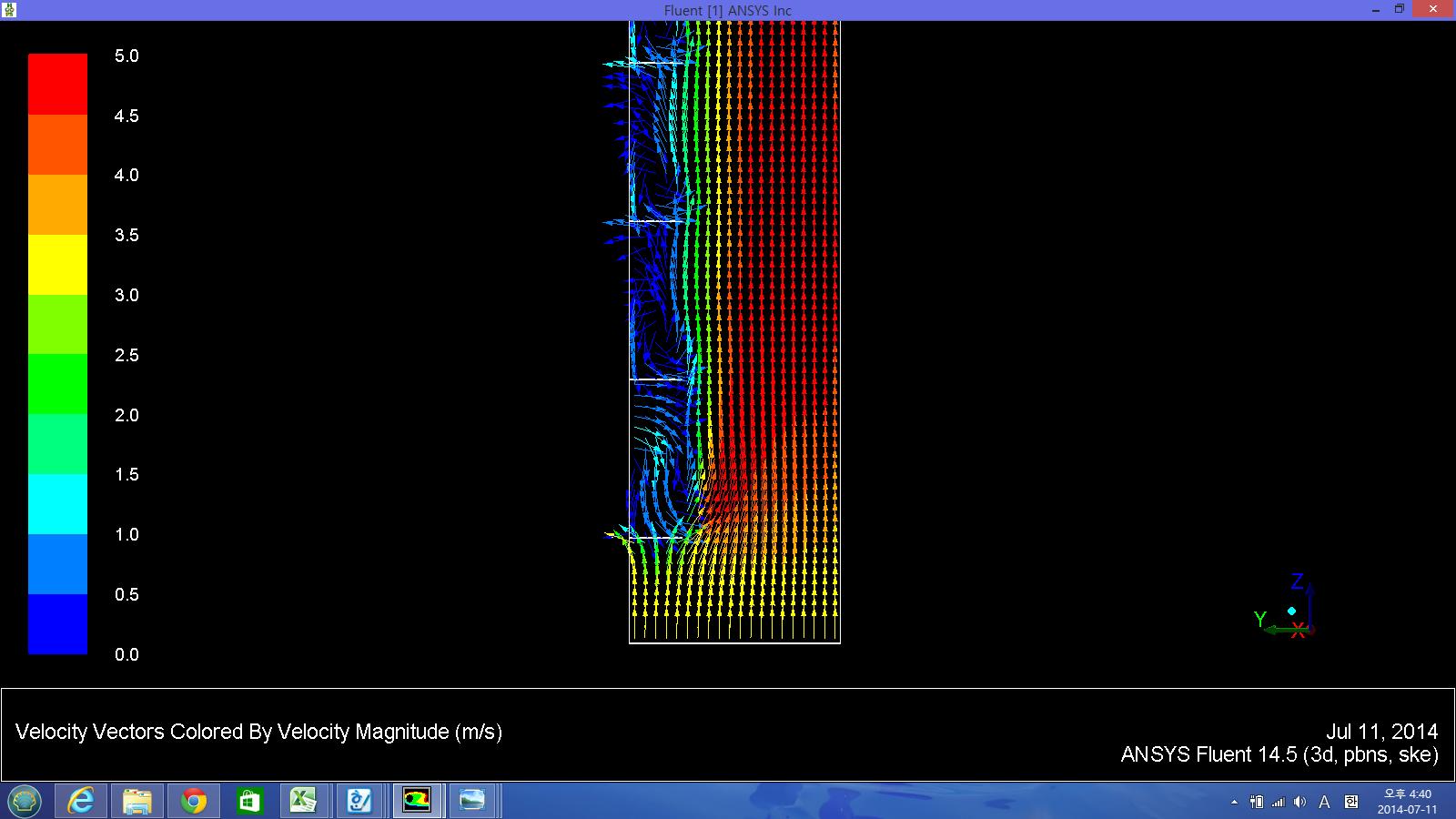Click the green Y axis label on triad
1456x819 pixels.
(1260, 620)
